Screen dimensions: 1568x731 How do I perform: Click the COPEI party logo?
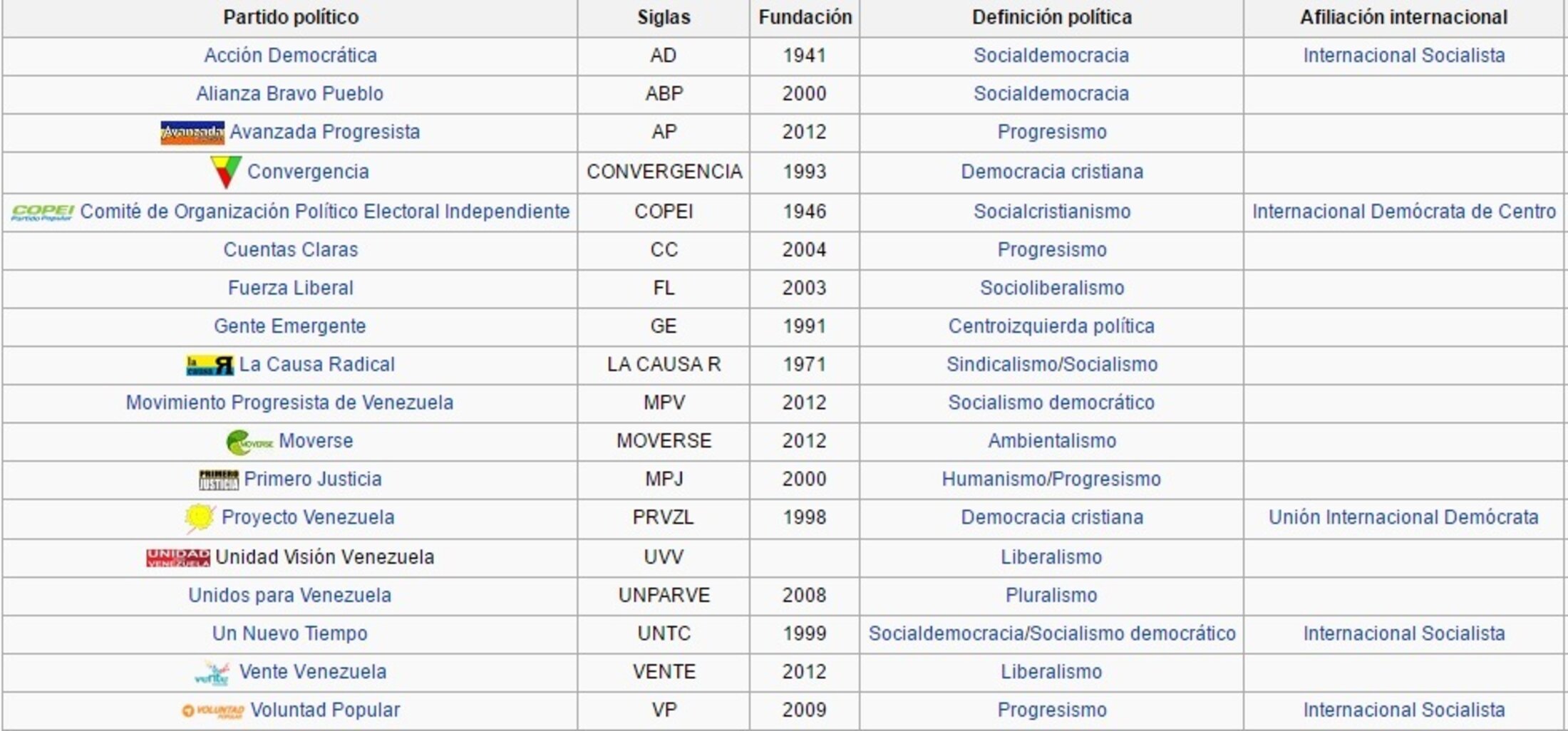[x=43, y=212]
